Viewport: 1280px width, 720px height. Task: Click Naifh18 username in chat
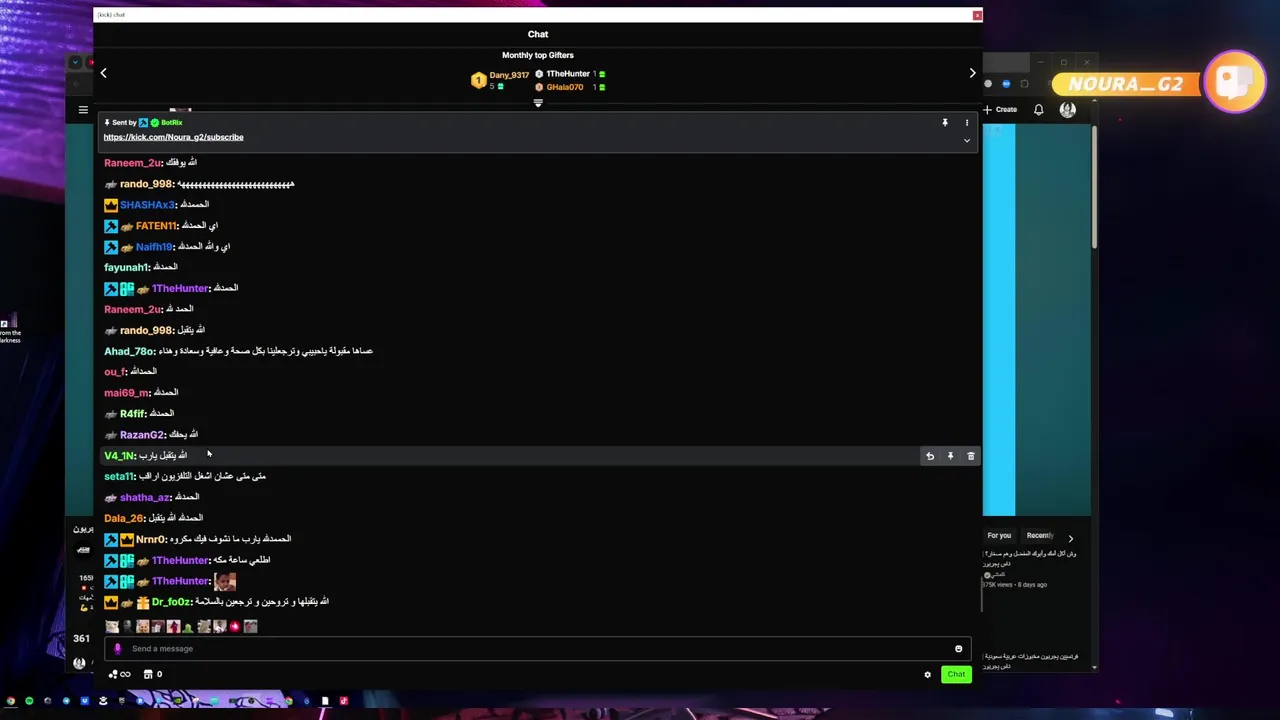click(154, 247)
